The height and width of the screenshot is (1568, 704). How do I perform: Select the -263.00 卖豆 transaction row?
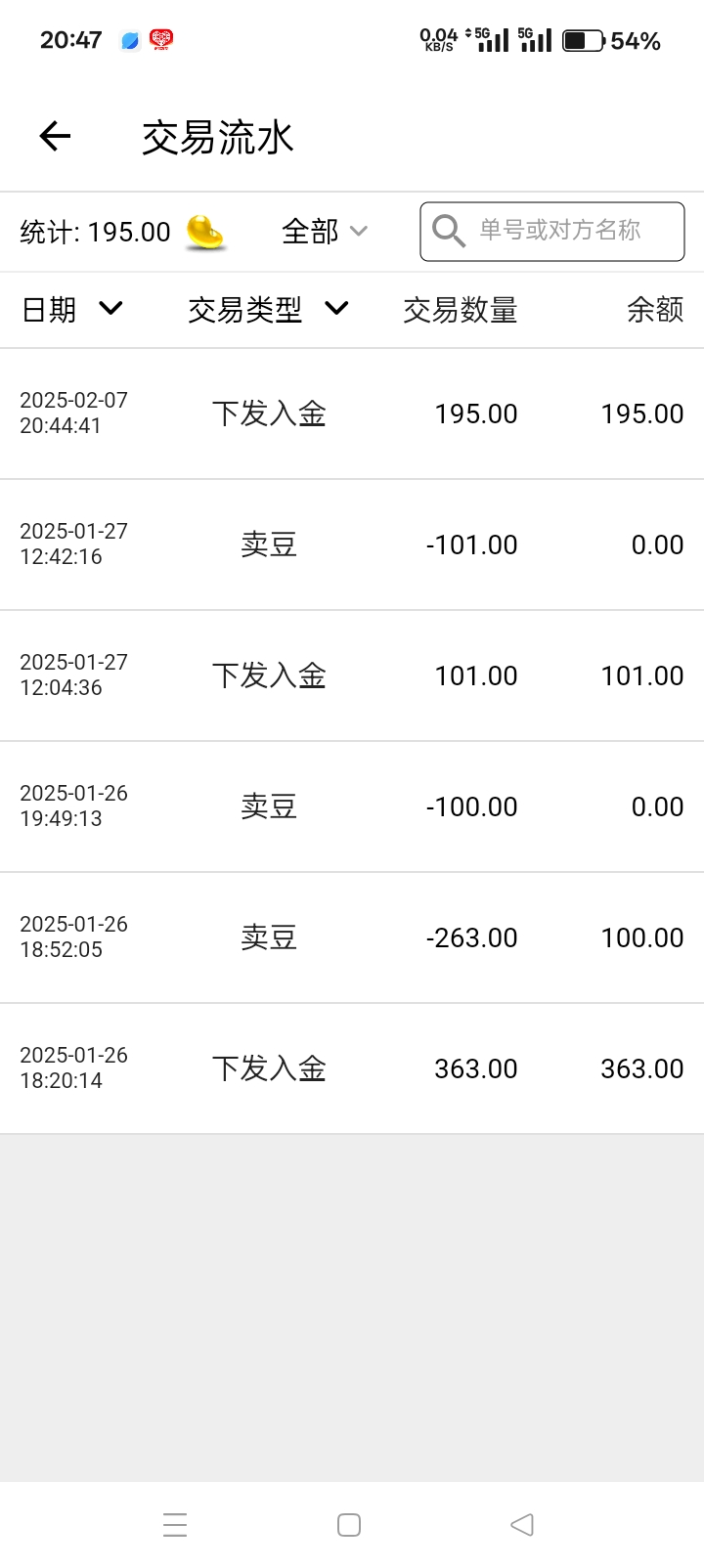[x=352, y=937]
